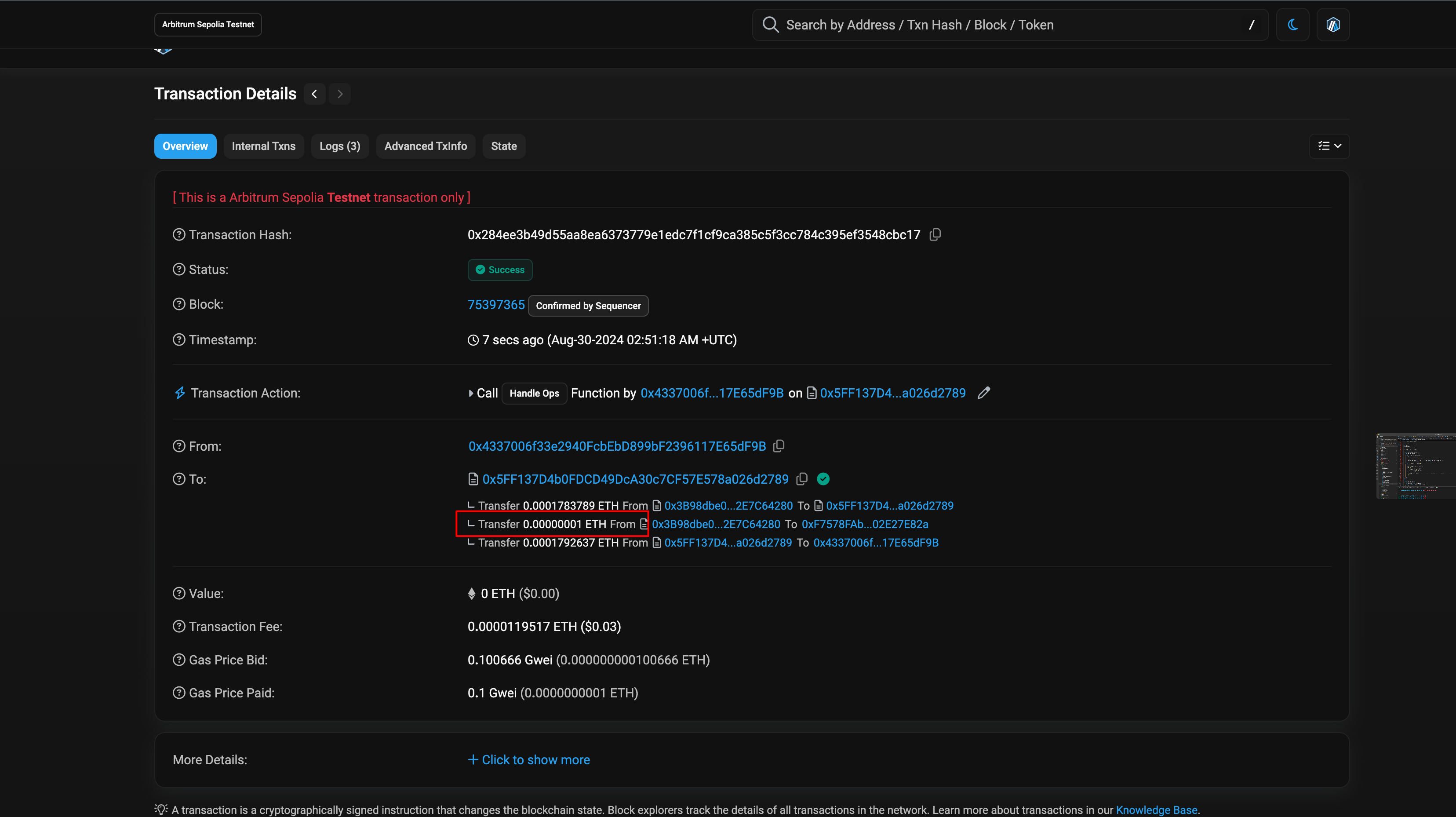Click the green verified checkmark beside To address
Image resolution: width=1456 pixels, height=817 pixels.
pyautogui.click(x=823, y=479)
